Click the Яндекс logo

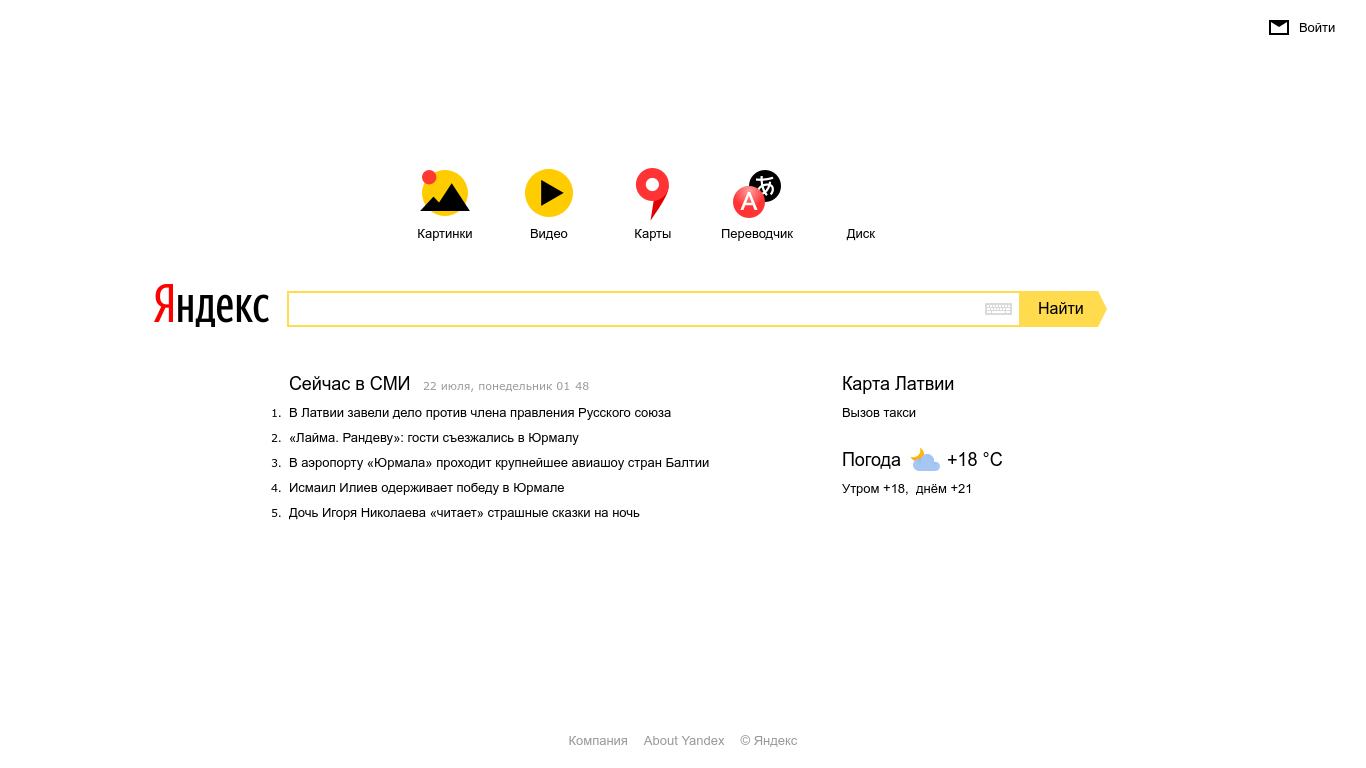(x=211, y=306)
